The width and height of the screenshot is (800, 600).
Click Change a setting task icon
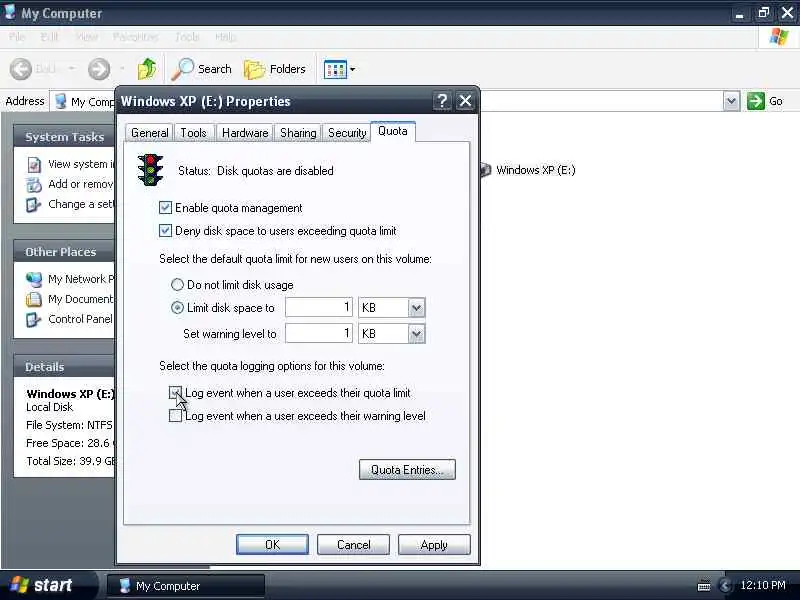tap(34, 205)
